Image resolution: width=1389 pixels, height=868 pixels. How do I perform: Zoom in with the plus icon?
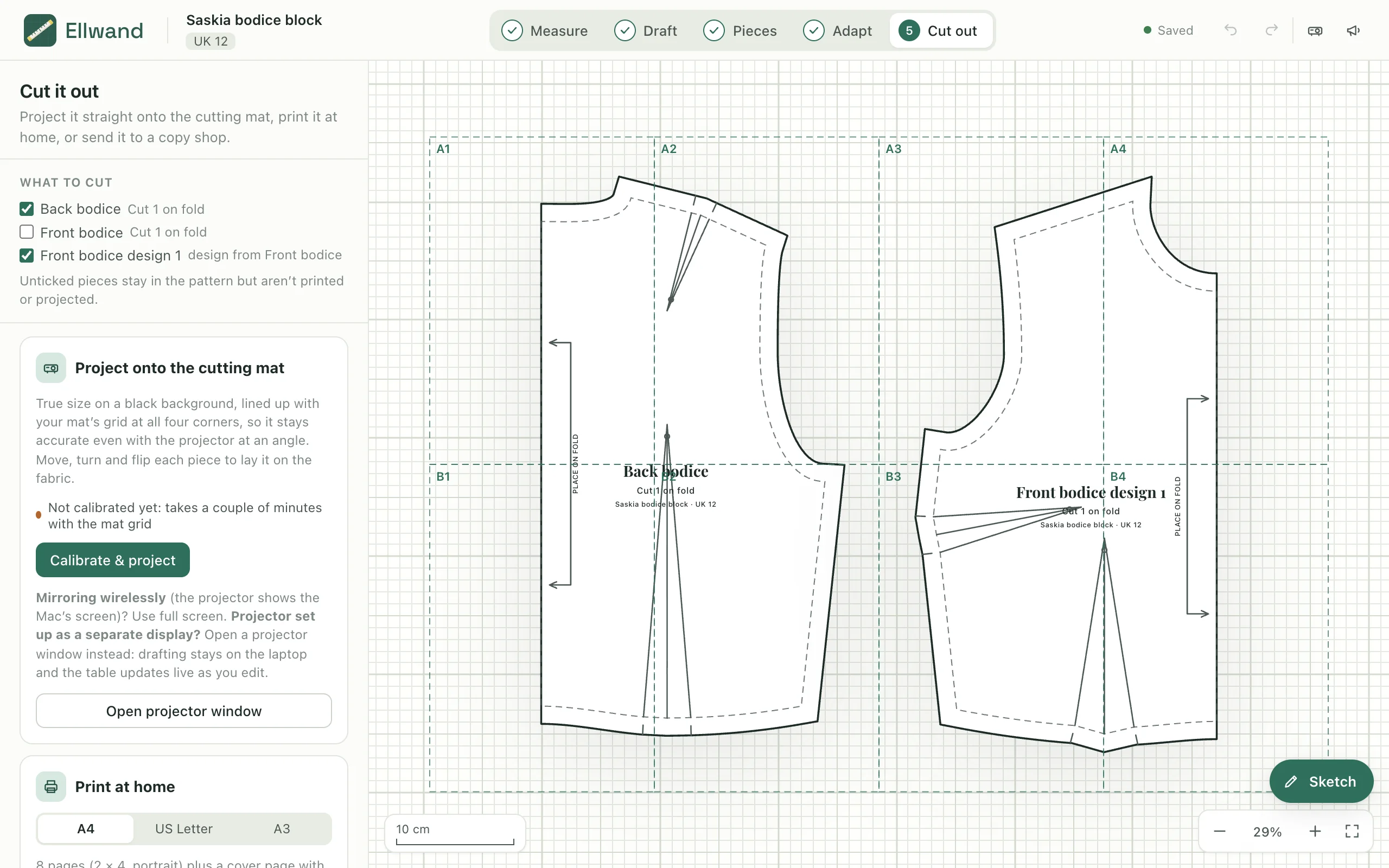pos(1315,831)
